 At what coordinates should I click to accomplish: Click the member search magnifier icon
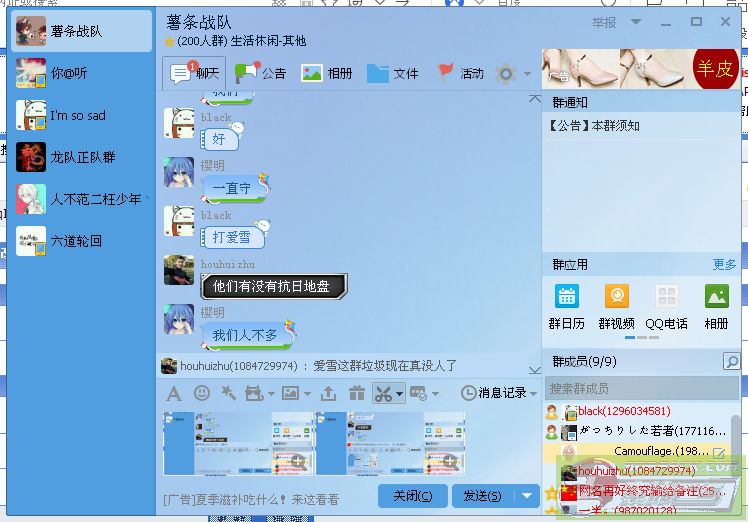point(732,362)
